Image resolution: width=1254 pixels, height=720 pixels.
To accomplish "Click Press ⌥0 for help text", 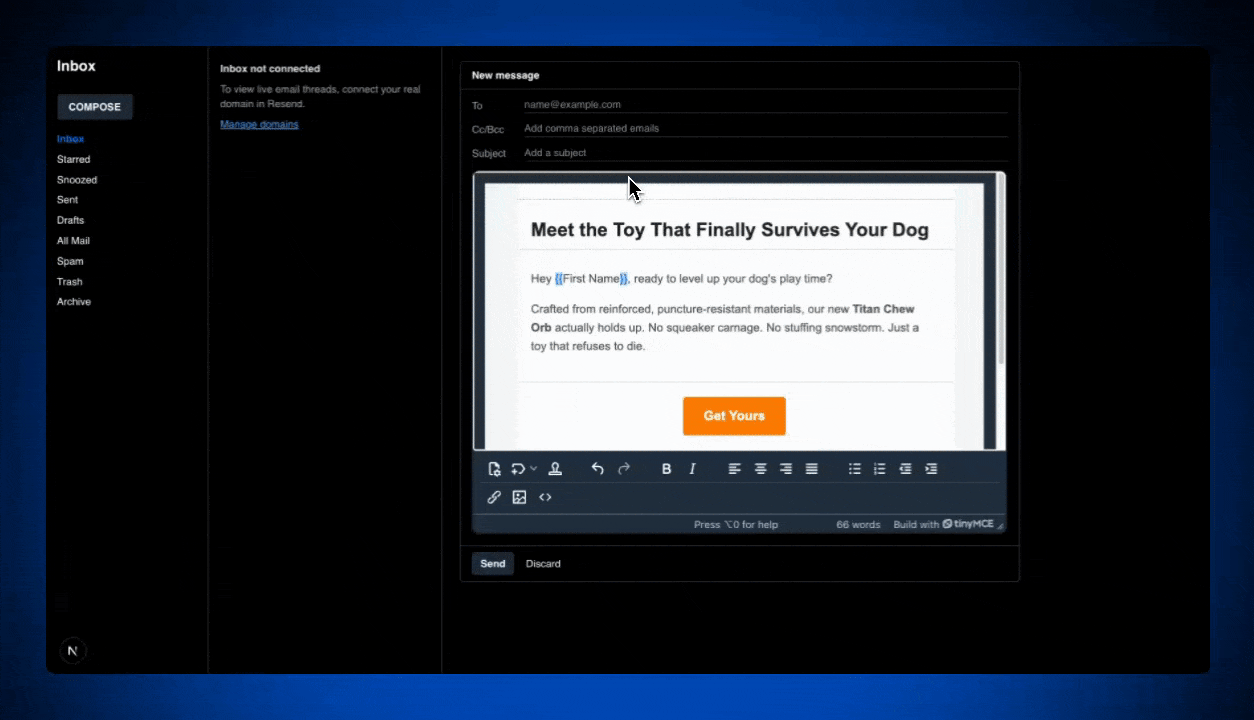I will click(735, 524).
